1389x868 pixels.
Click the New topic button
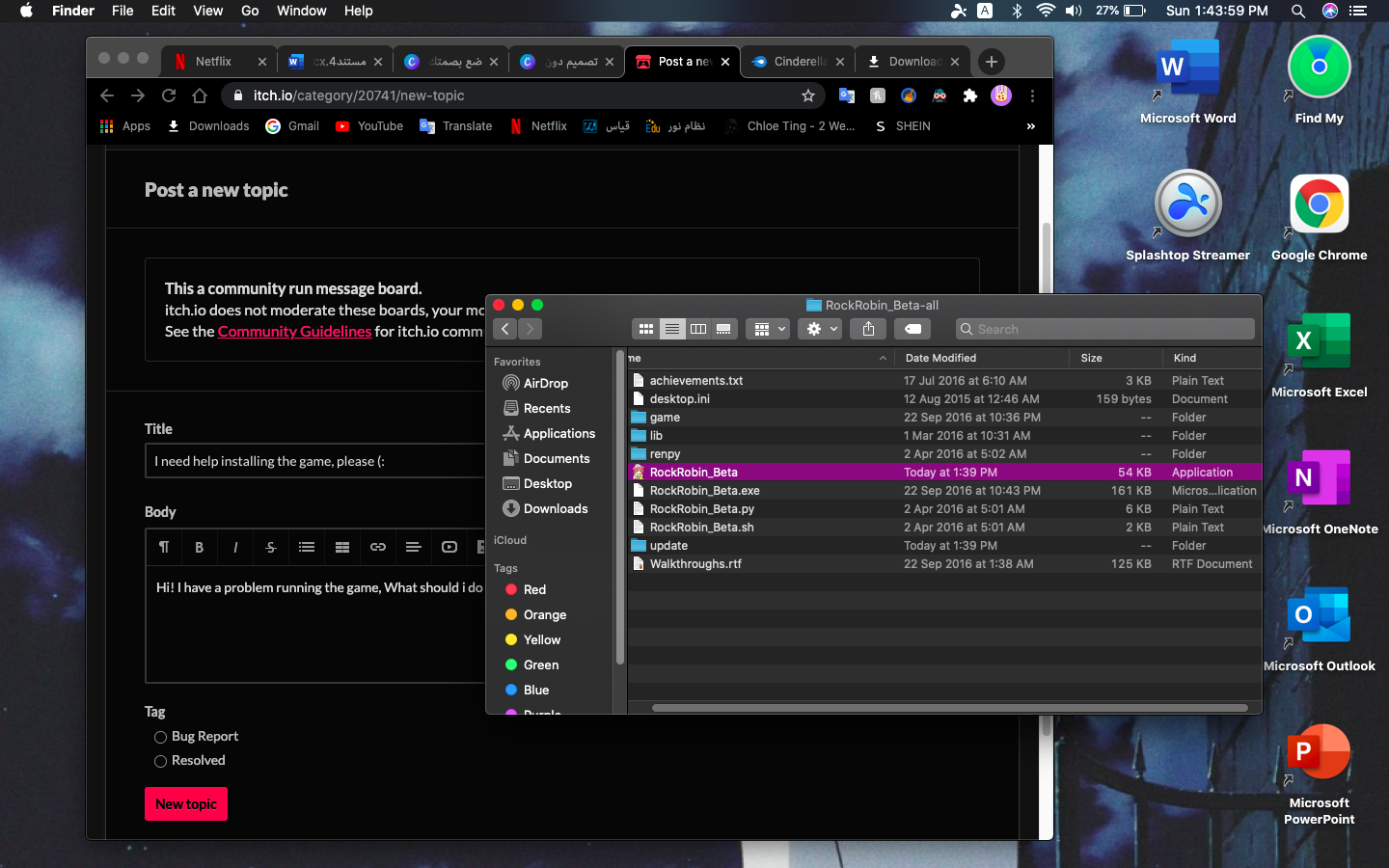tap(186, 804)
